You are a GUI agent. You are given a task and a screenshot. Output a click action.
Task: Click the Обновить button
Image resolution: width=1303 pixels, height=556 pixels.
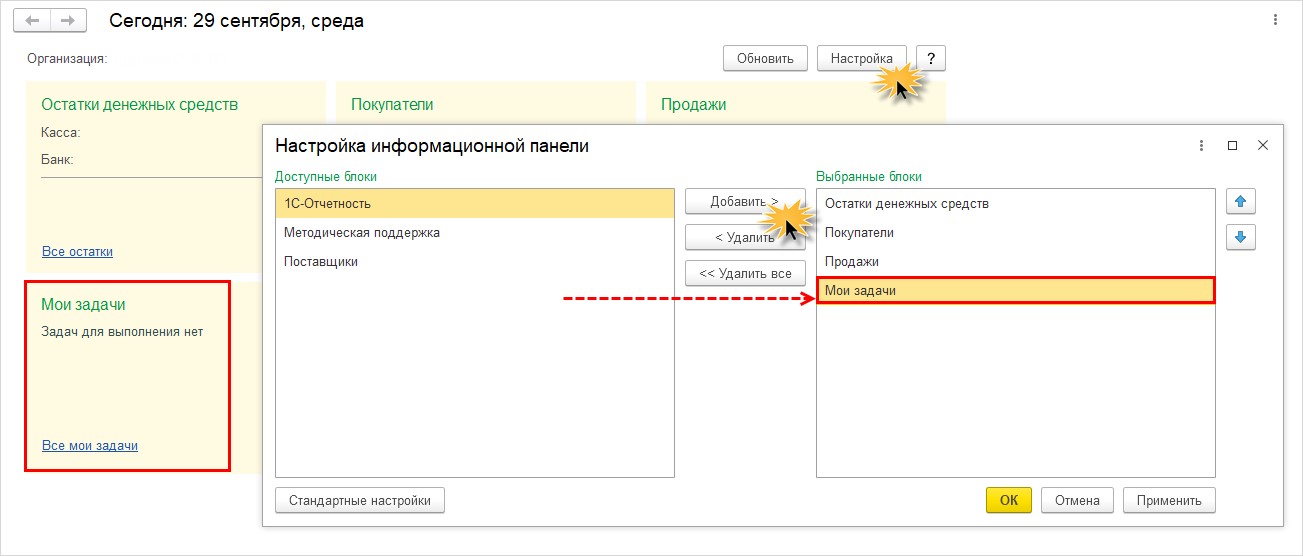point(765,59)
